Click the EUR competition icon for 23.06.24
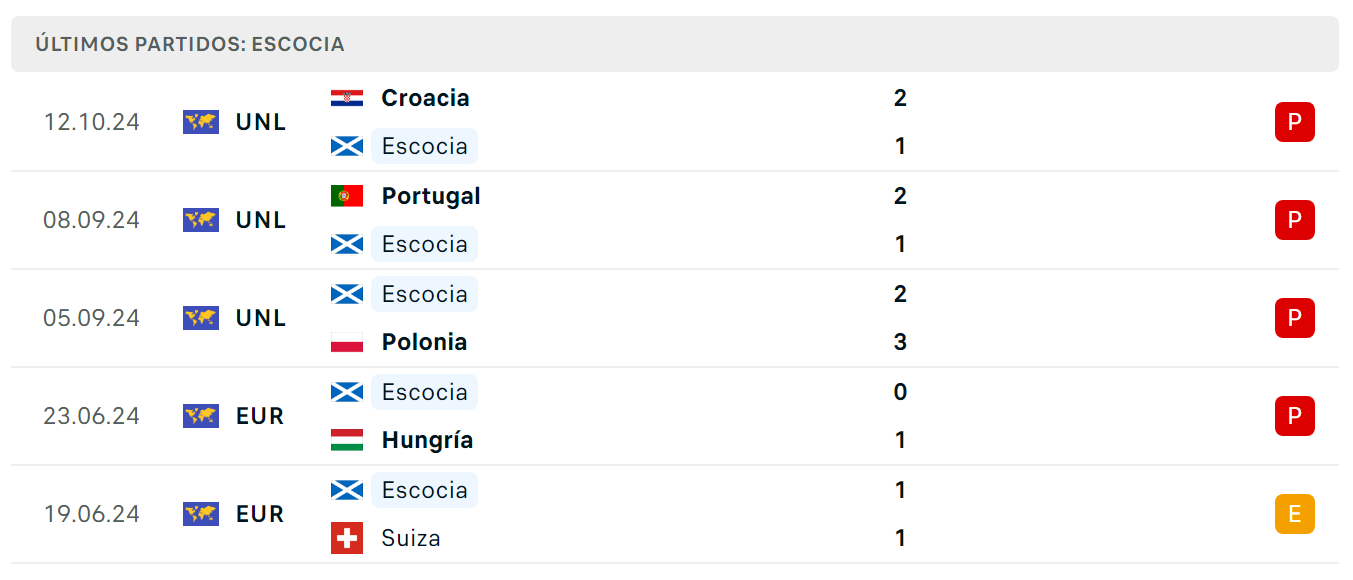 (x=201, y=416)
